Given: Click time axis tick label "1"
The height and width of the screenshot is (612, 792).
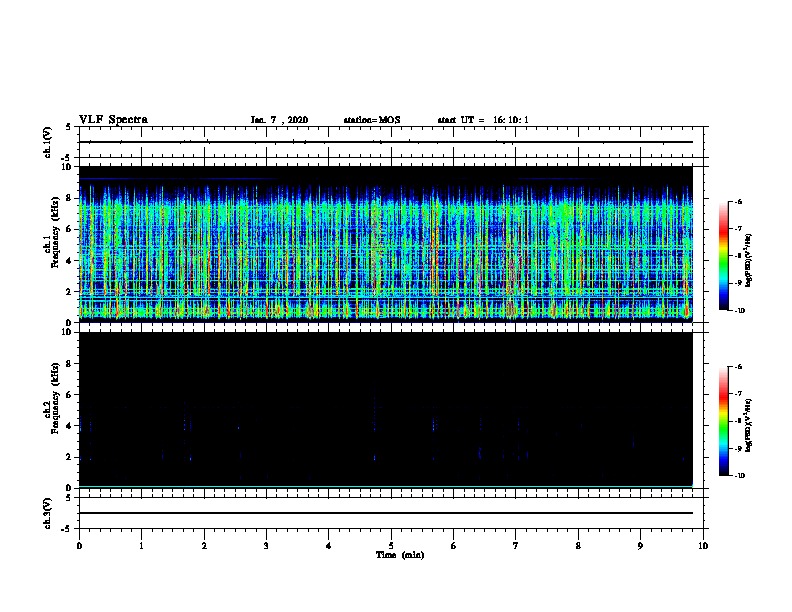Looking at the screenshot, I should tap(141, 546).
